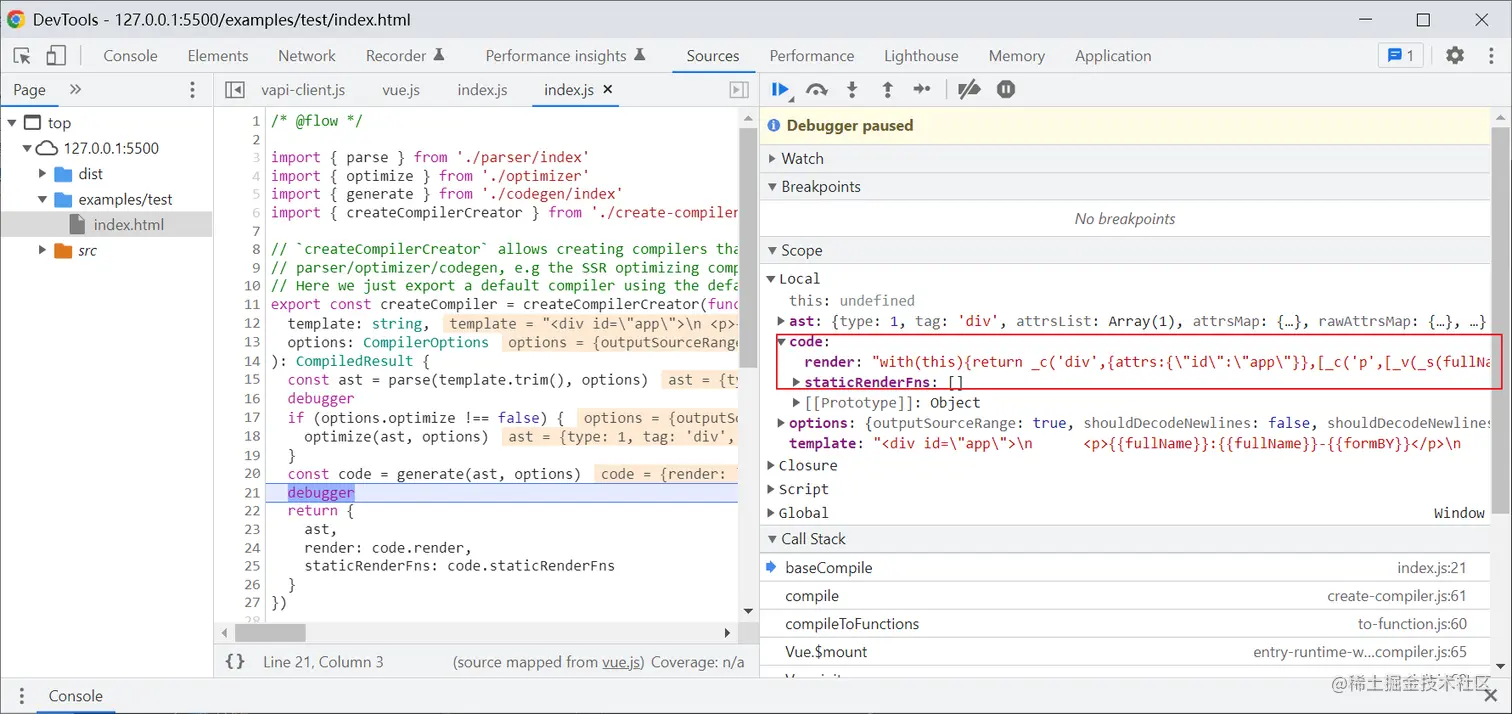Image resolution: width=1512 pixels, height=714 pixels.
Task: Expand the [[Prototype]] entry
Action: (797, 402)
